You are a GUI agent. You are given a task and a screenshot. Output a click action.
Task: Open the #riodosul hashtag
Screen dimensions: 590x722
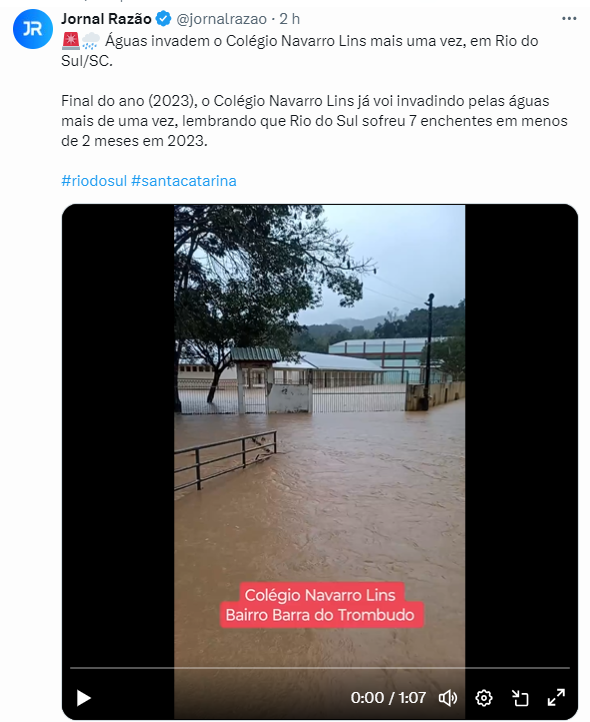click(94, 180)
